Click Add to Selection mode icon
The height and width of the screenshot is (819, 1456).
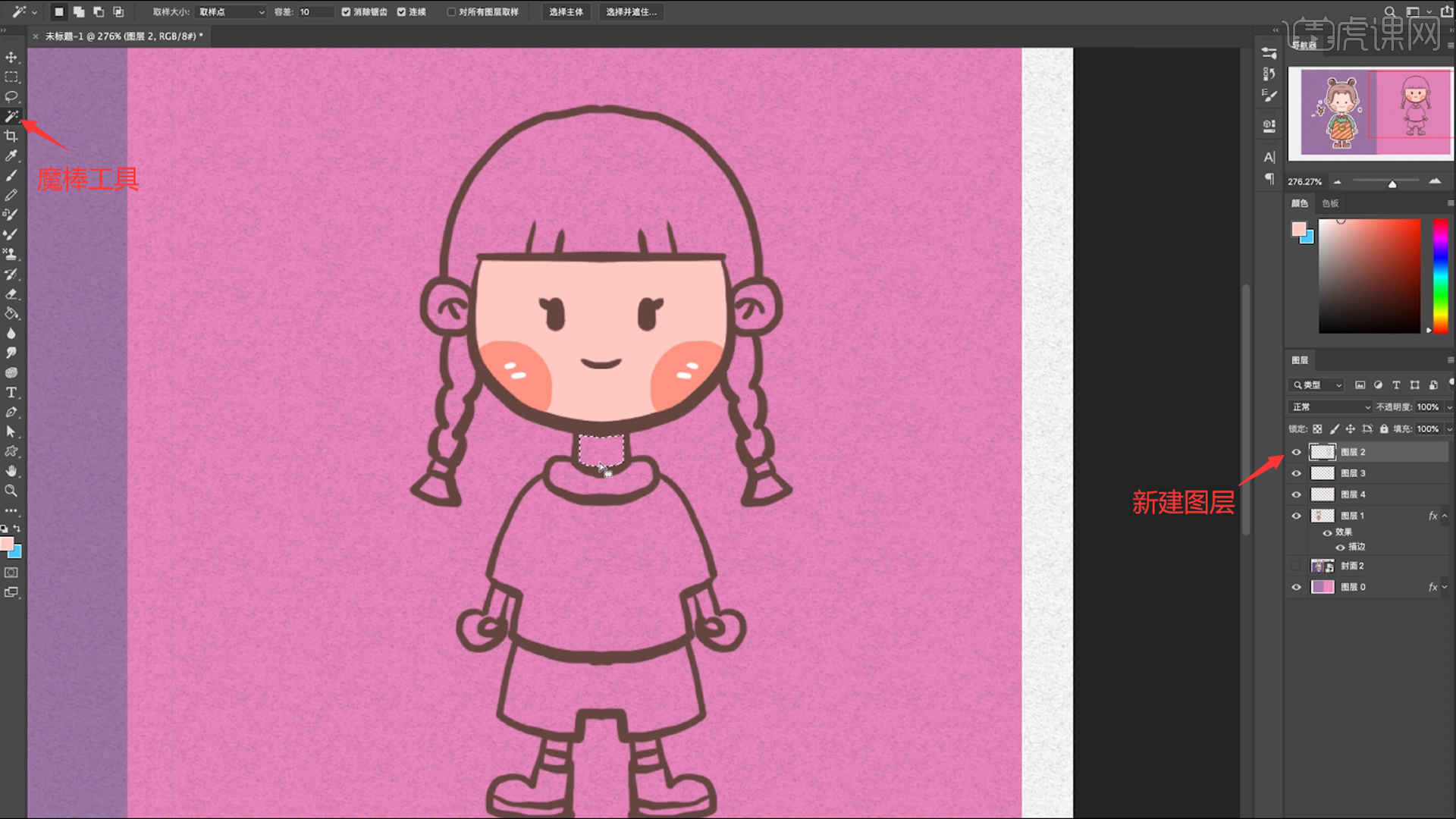click(x=79, y=12)
